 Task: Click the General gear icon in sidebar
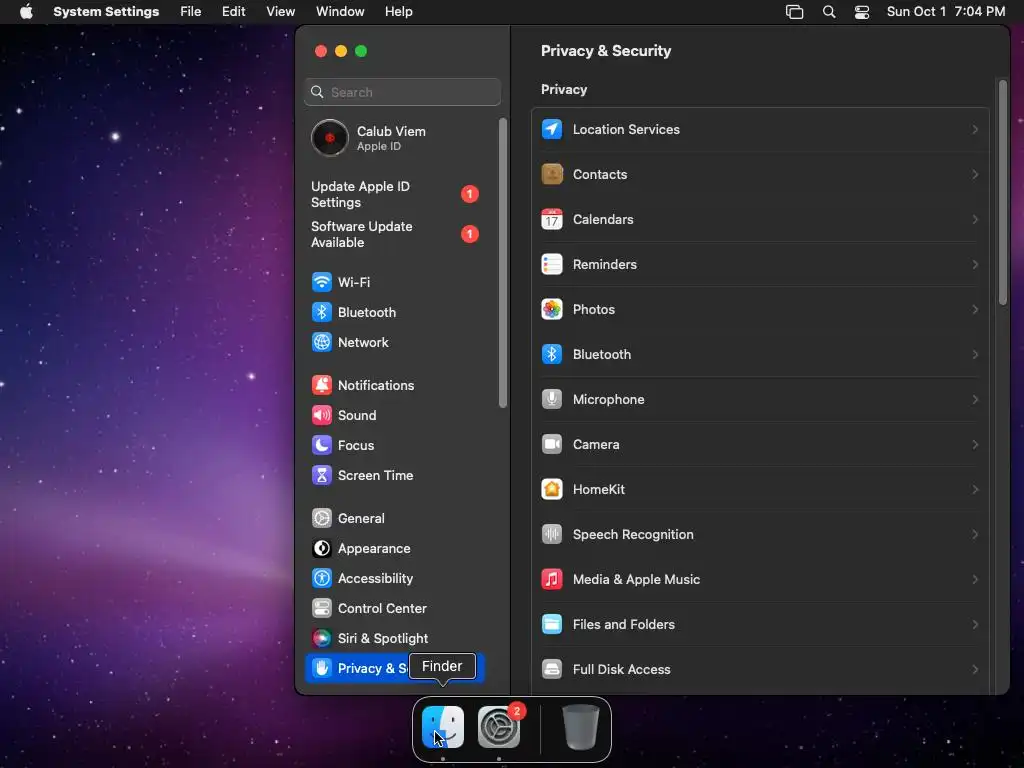(x=321, y=519)
